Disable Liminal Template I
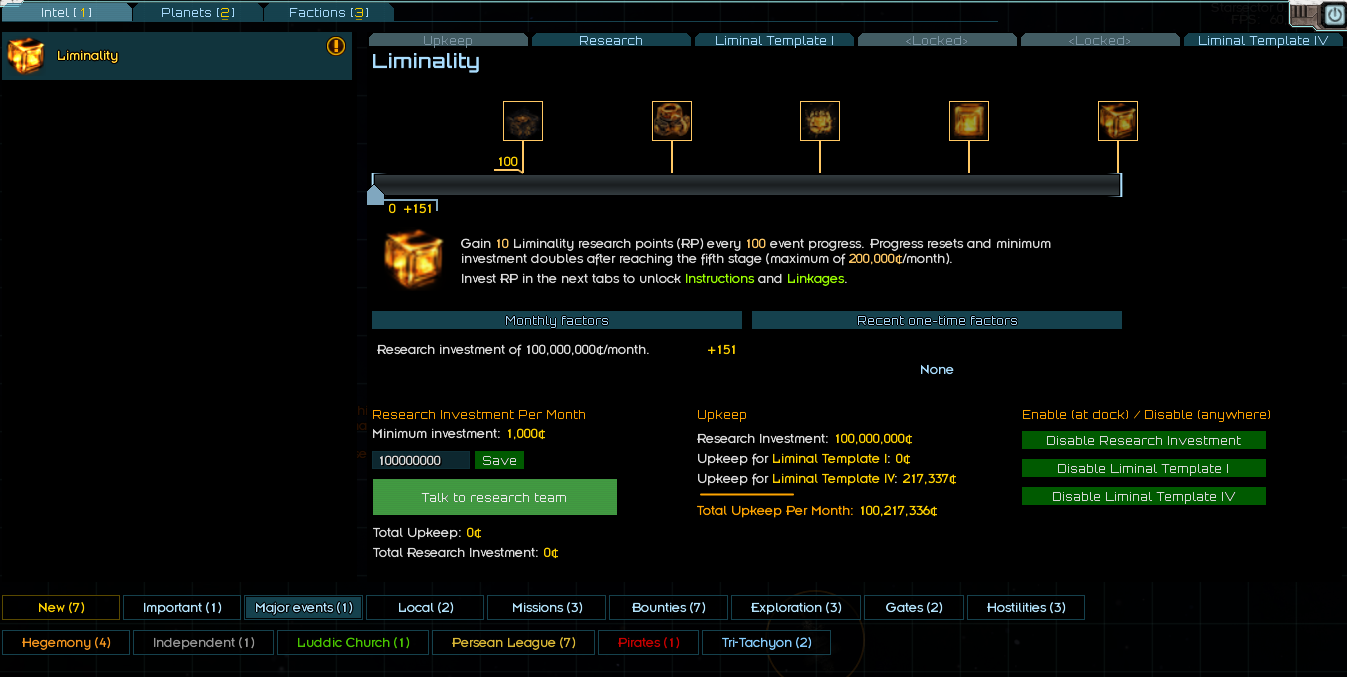Viewport: 1347px width, 677px height. tap(1143, 469)
